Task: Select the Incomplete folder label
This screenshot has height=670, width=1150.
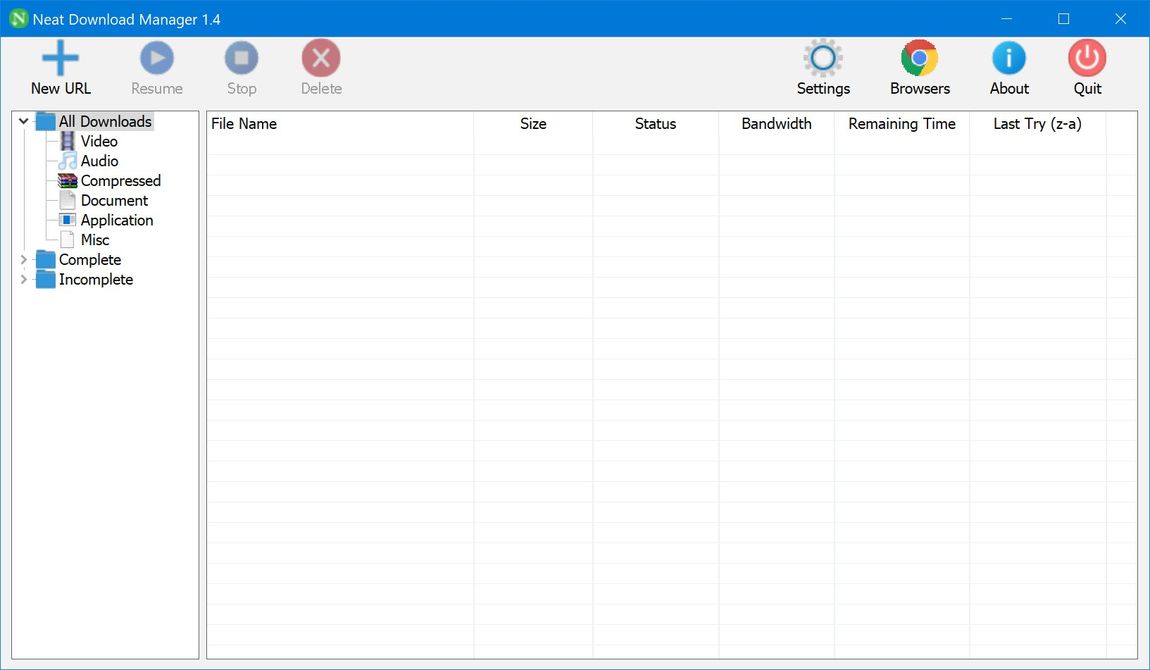Action: [x=95, y=279]
